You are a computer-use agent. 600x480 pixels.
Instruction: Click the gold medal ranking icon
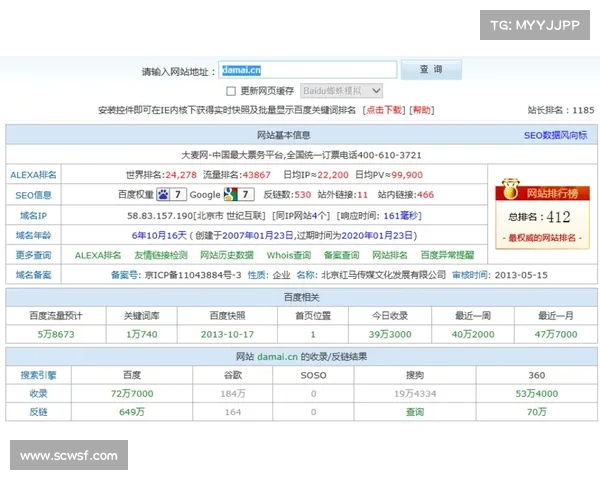510,189
